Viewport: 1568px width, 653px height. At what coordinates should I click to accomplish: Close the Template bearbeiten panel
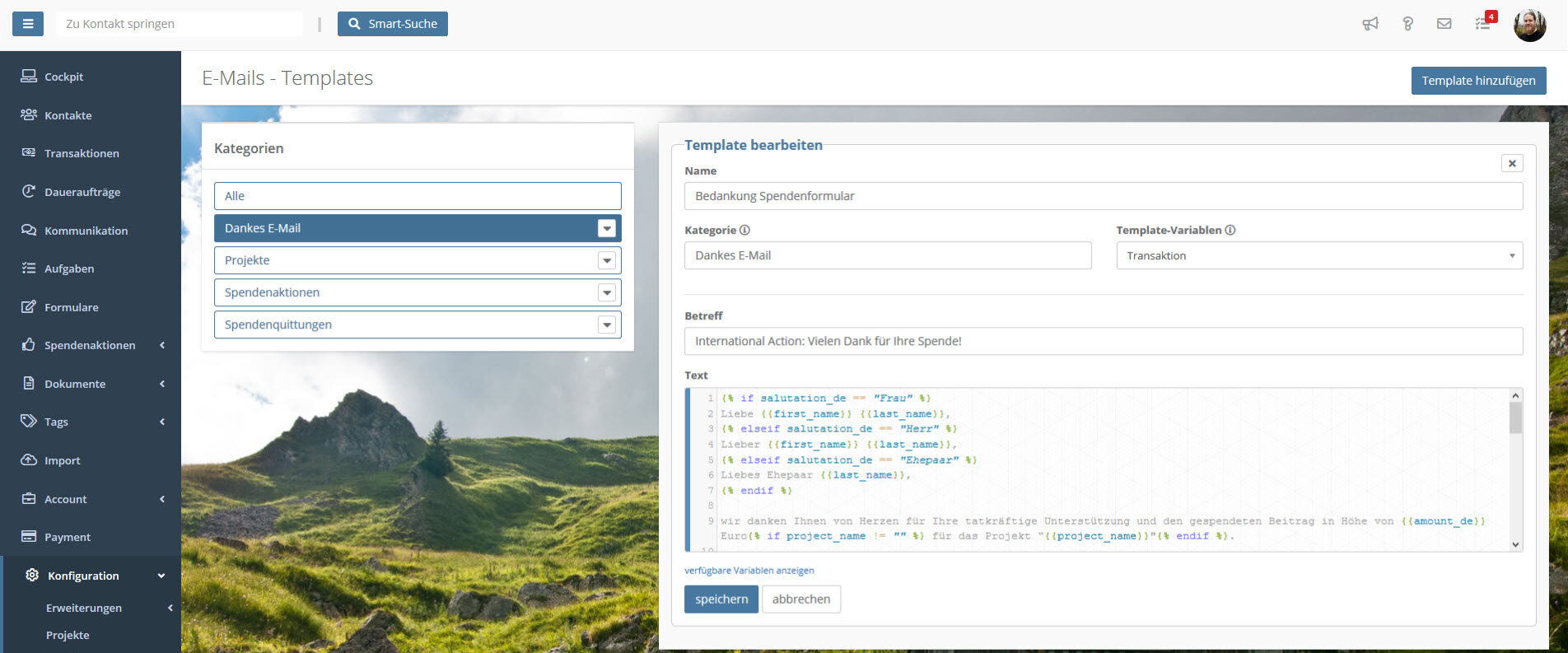tap(1511, 164)
